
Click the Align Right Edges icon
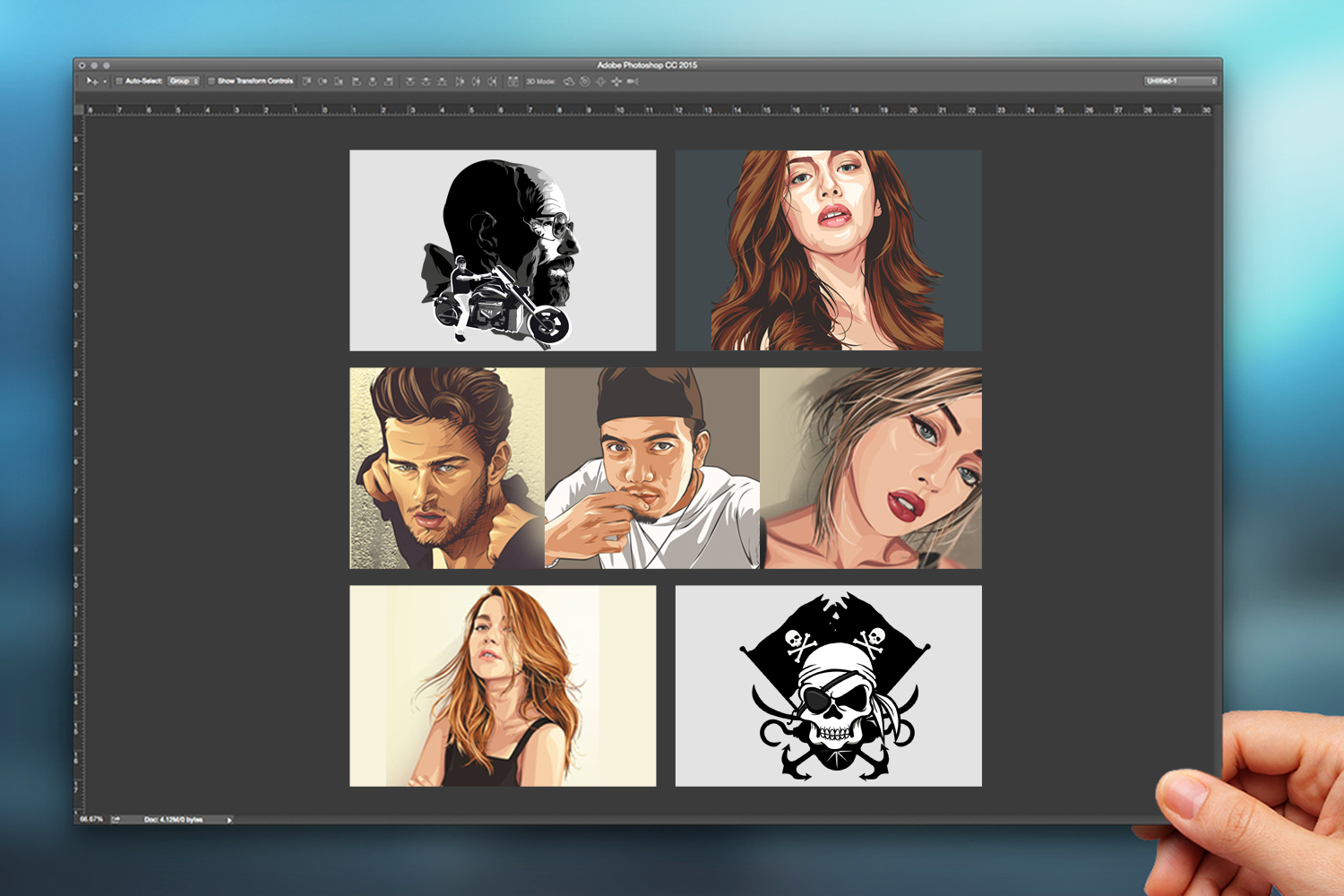pos(389,82)
